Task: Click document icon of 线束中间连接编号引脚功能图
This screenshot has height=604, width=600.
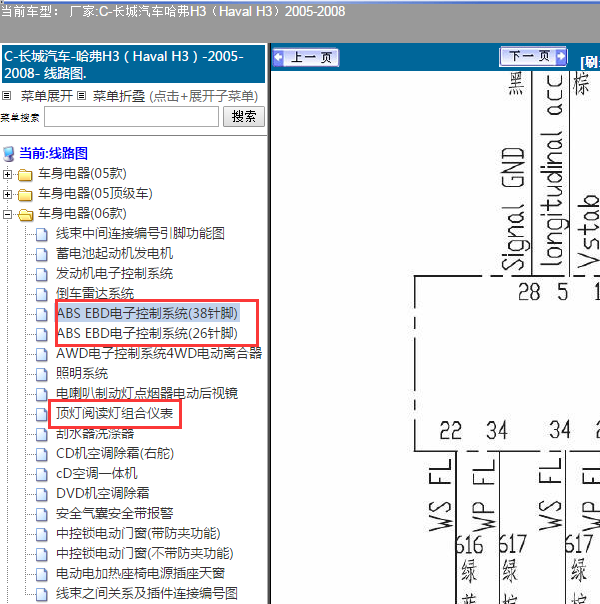Action: [42, 234]
